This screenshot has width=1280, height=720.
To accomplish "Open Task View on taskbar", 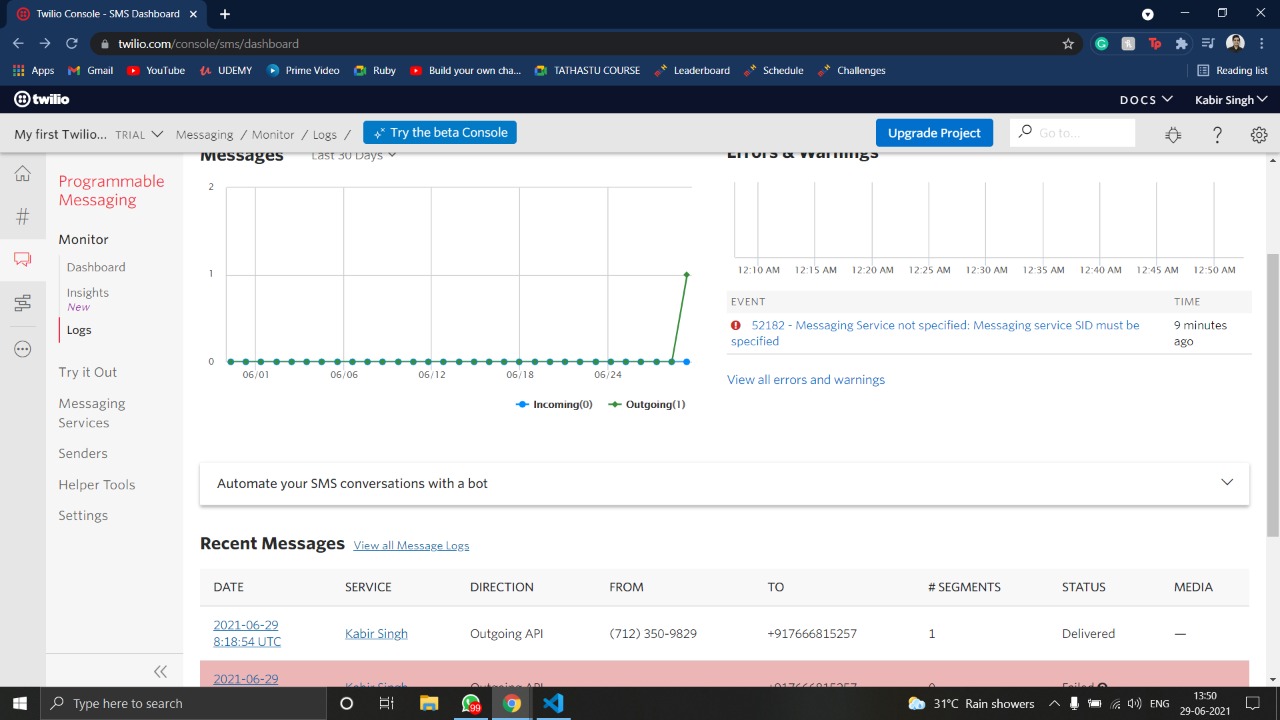I will tap(387, 703).
